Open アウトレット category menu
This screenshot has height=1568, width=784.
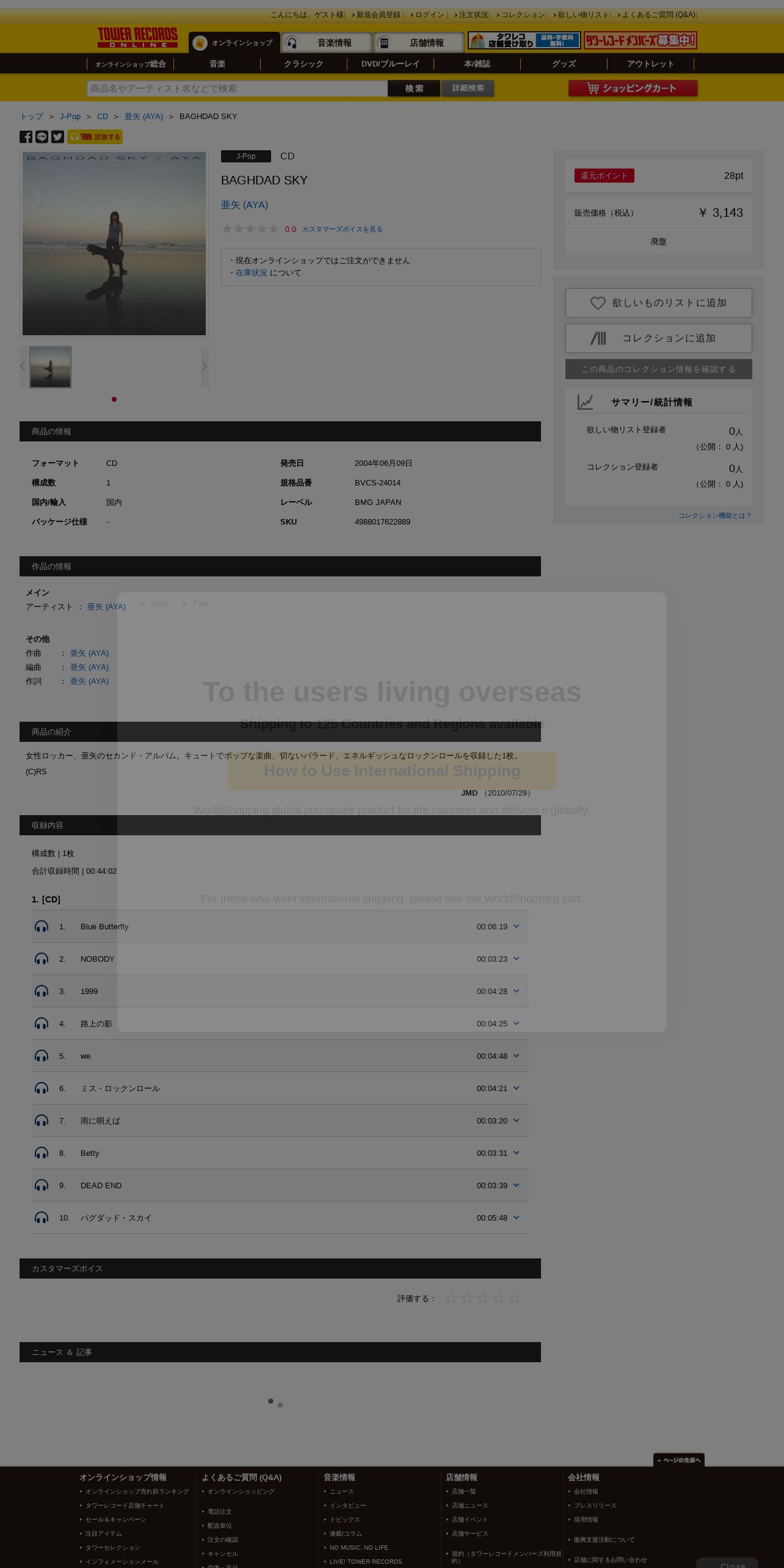[650, 64]
